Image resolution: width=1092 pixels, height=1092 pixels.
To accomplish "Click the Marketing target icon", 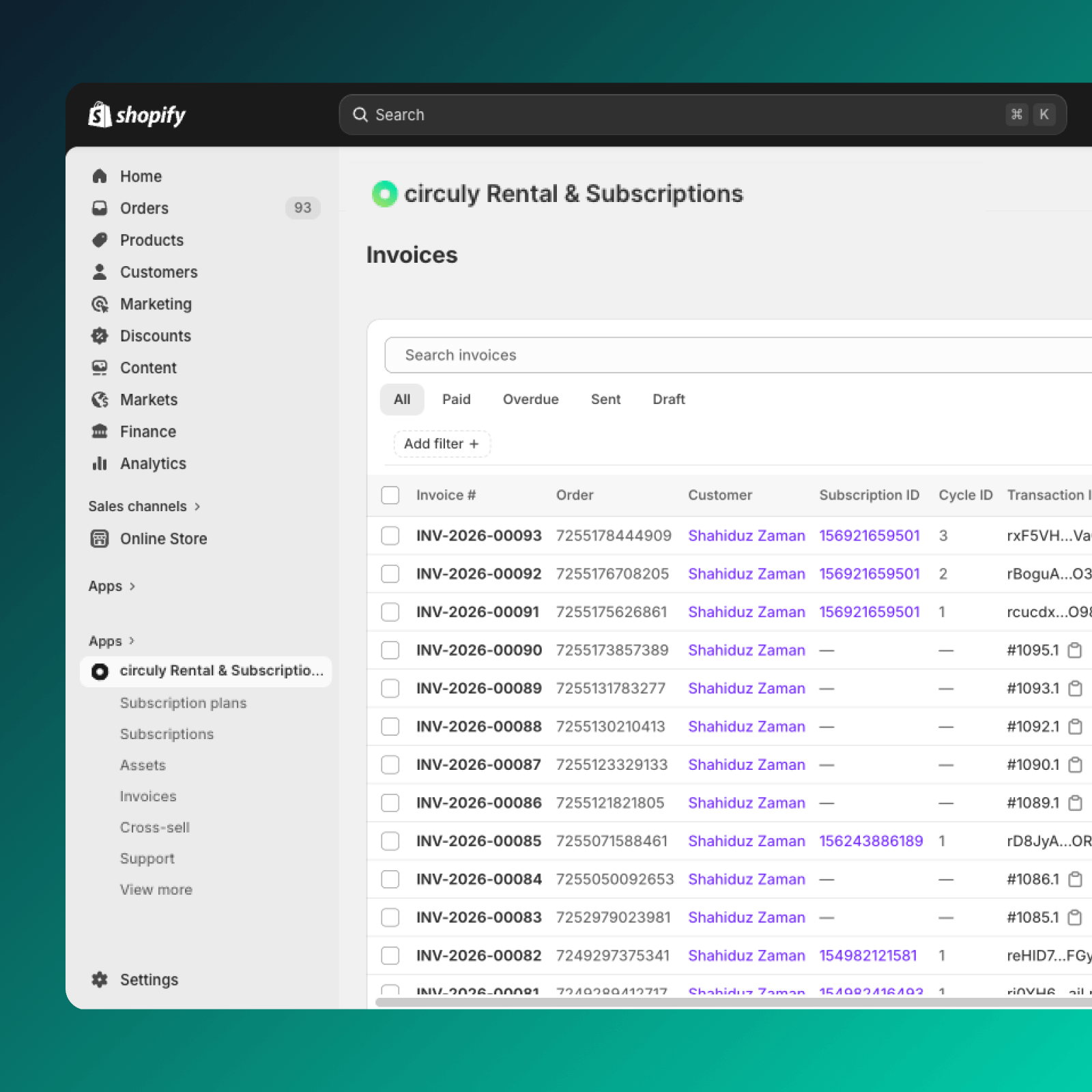I will point(100,304).
